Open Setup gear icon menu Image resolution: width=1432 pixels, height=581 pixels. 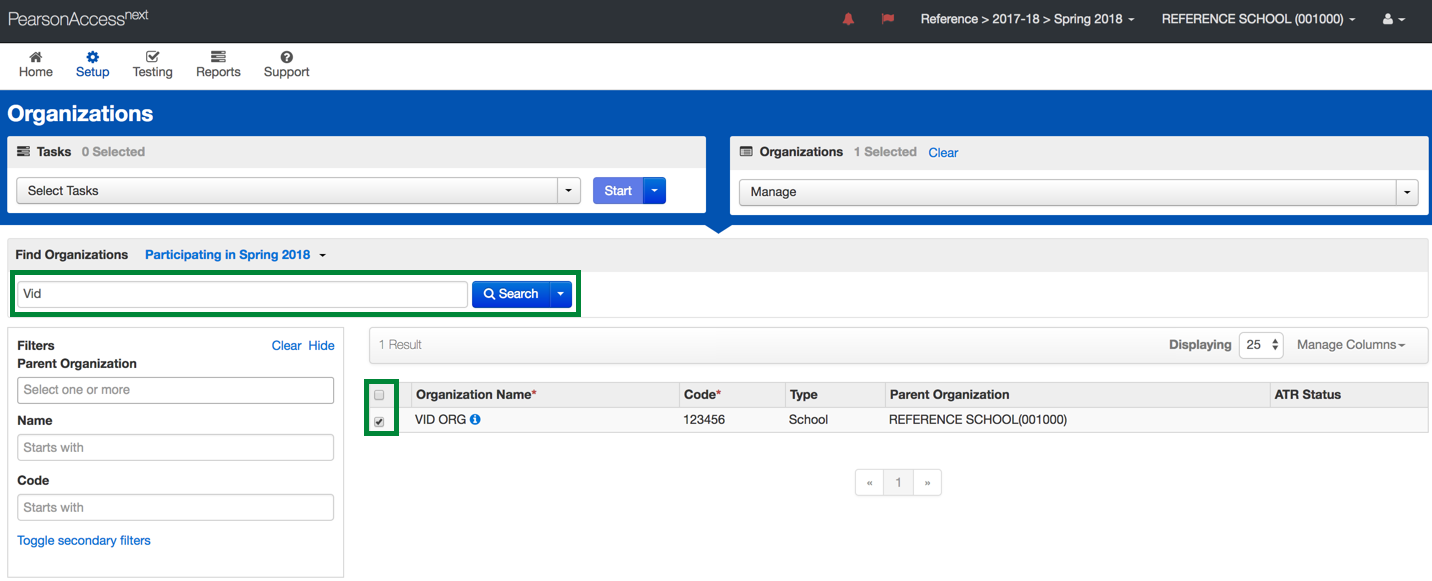[92, 65]
